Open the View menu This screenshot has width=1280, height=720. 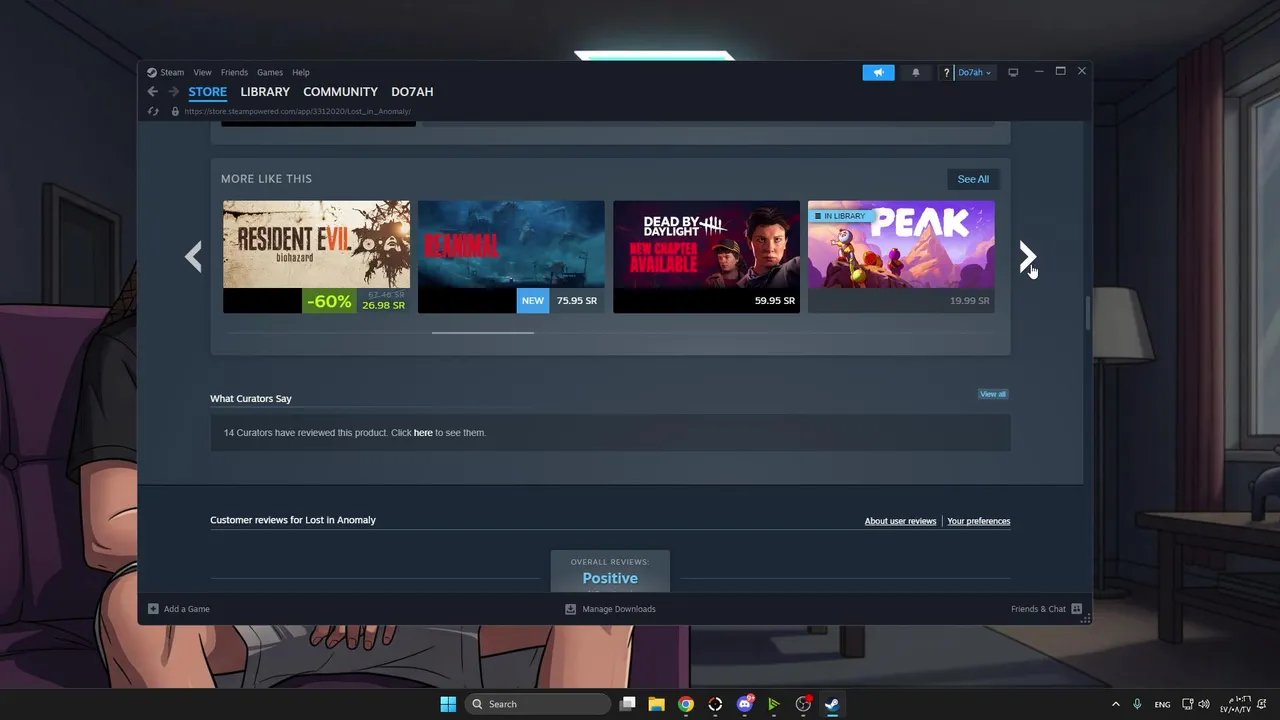click(202, 72)
